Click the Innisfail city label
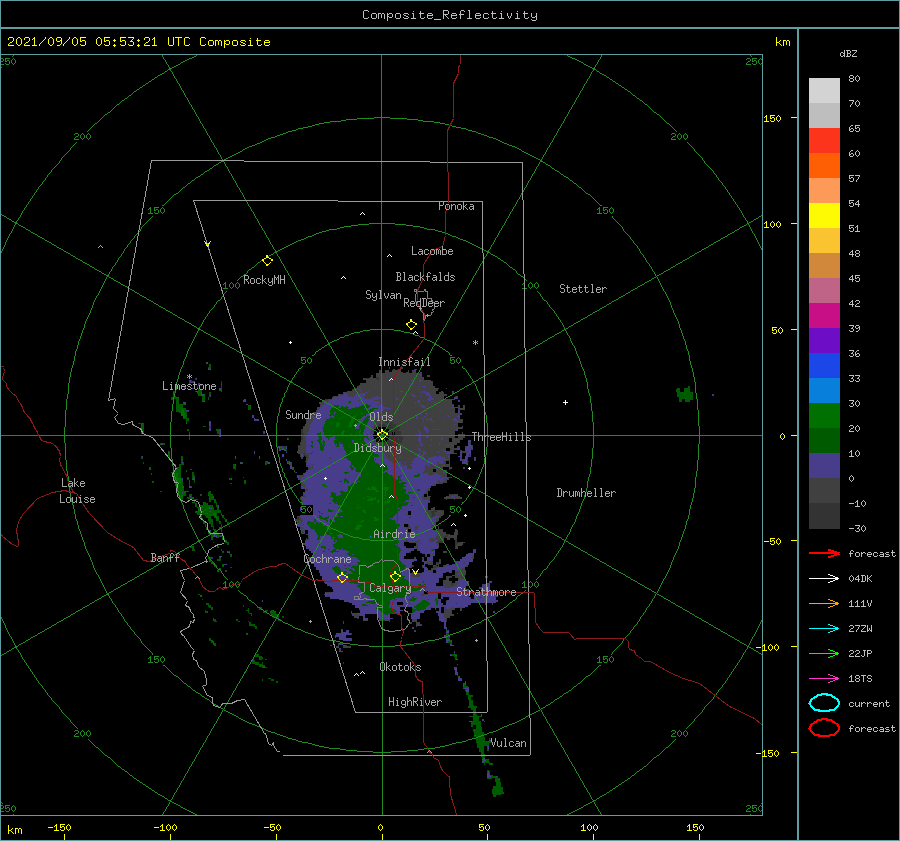900x841 pixels. [404, 362]
